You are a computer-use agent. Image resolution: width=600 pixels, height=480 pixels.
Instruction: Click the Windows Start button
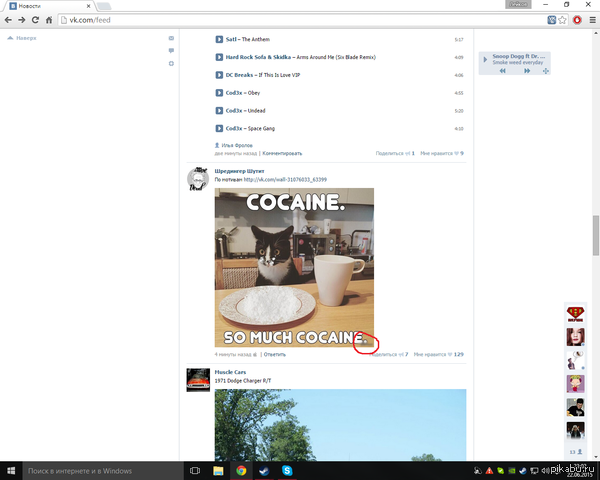[10, 470]
